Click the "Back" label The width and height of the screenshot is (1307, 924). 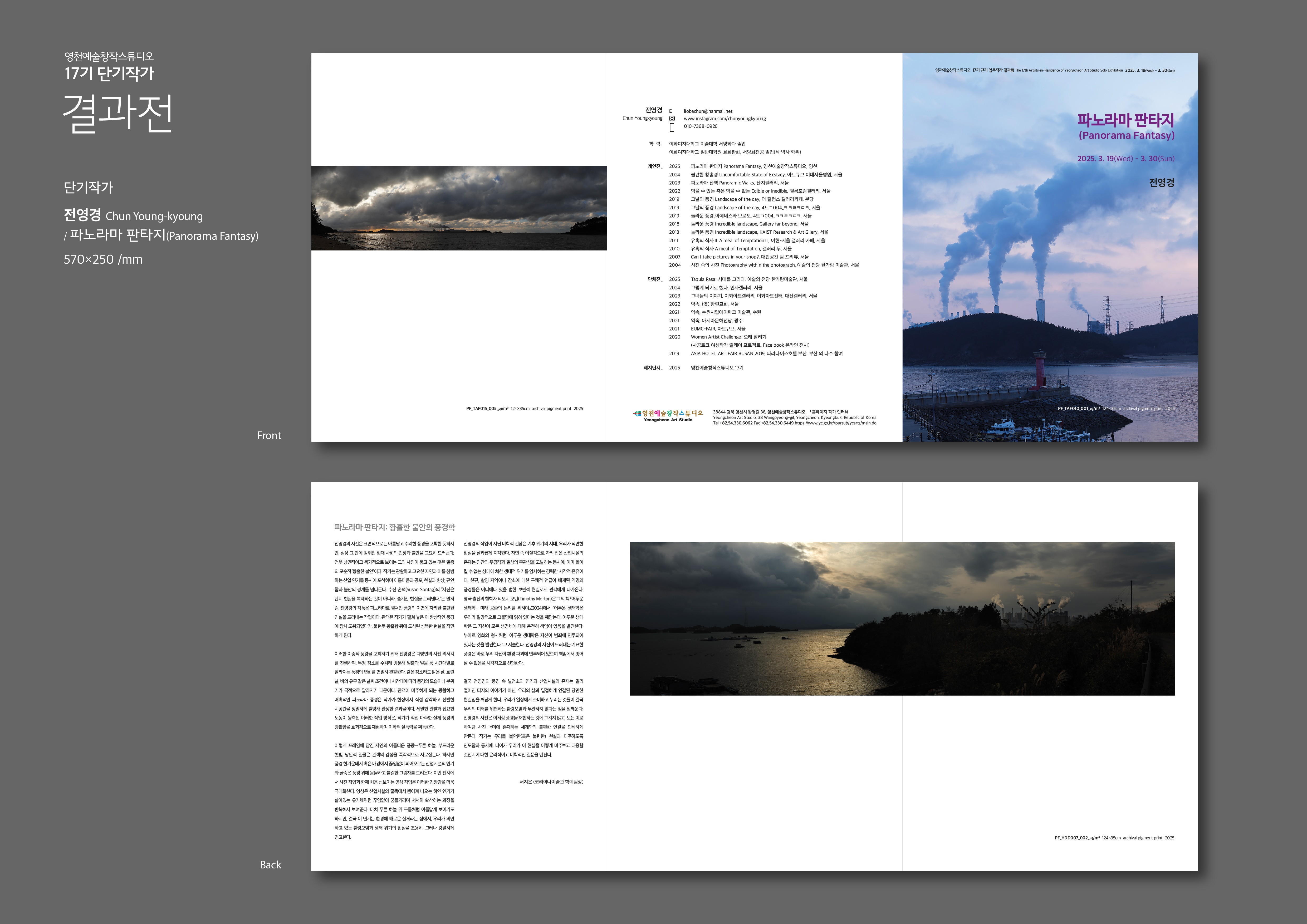coord(270,865)
